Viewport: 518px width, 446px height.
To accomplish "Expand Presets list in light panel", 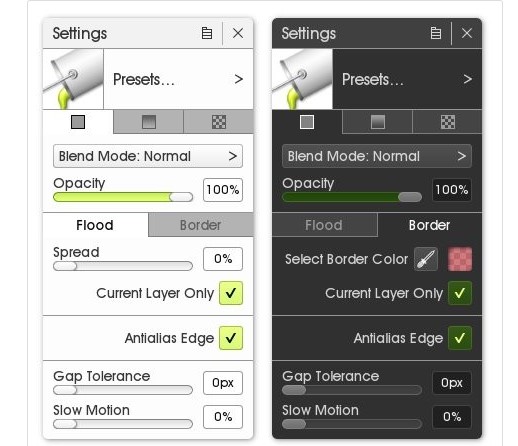I will 178,79.
